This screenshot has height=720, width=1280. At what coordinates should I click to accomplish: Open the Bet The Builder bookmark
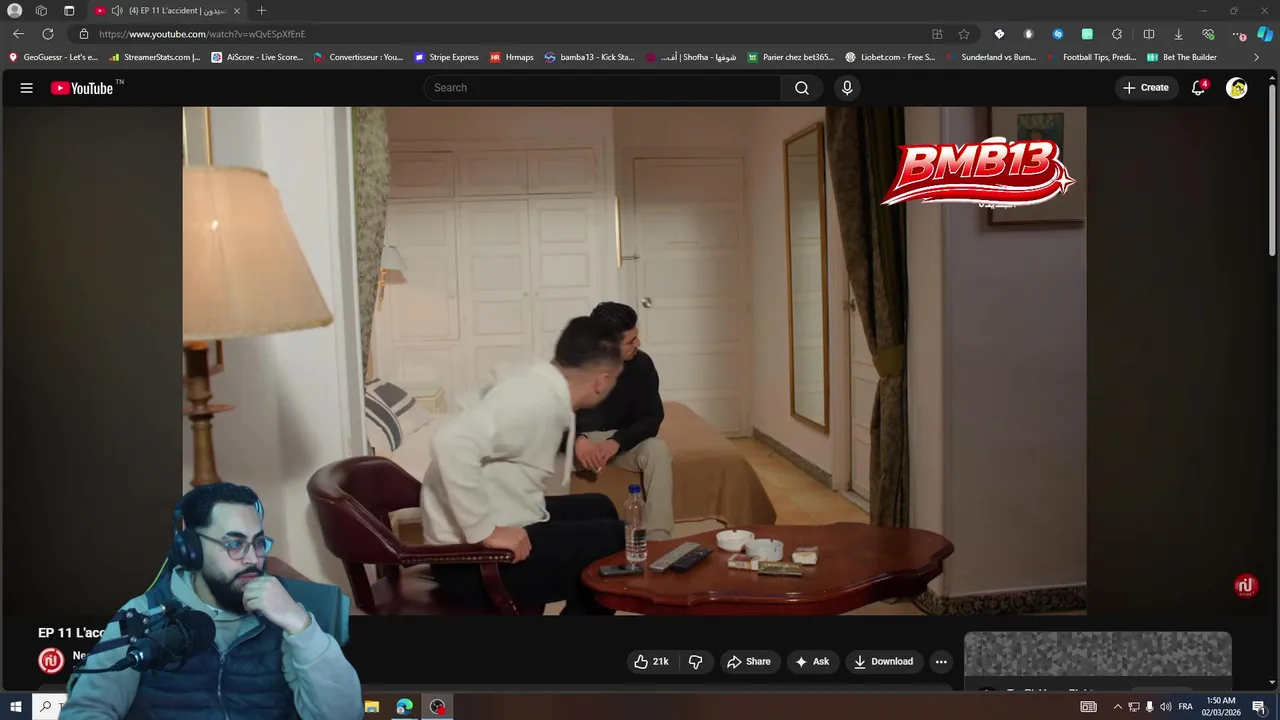[x=1182, y=57]
